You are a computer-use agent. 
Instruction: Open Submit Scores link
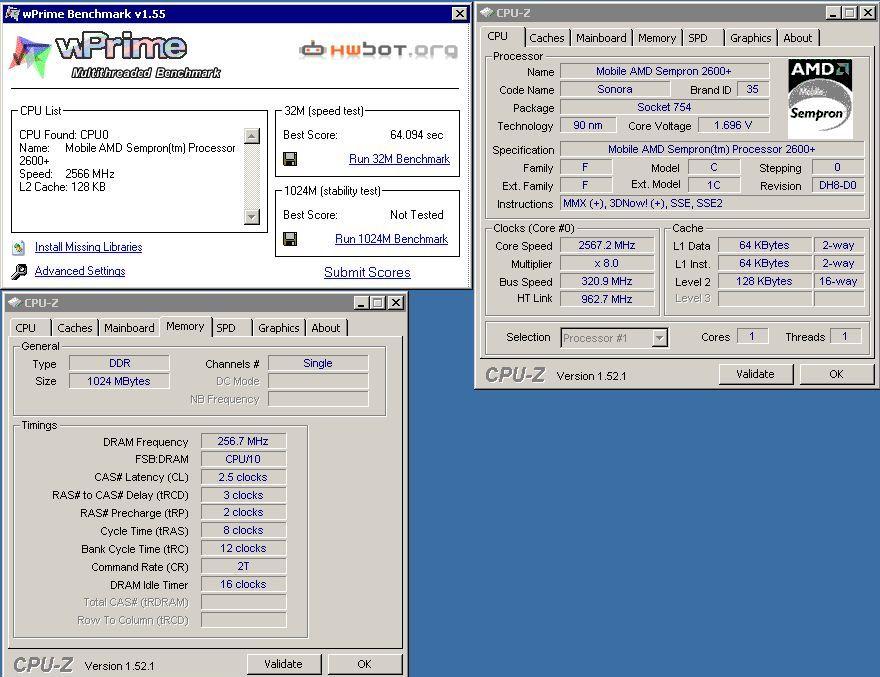[x=367, y=272]
